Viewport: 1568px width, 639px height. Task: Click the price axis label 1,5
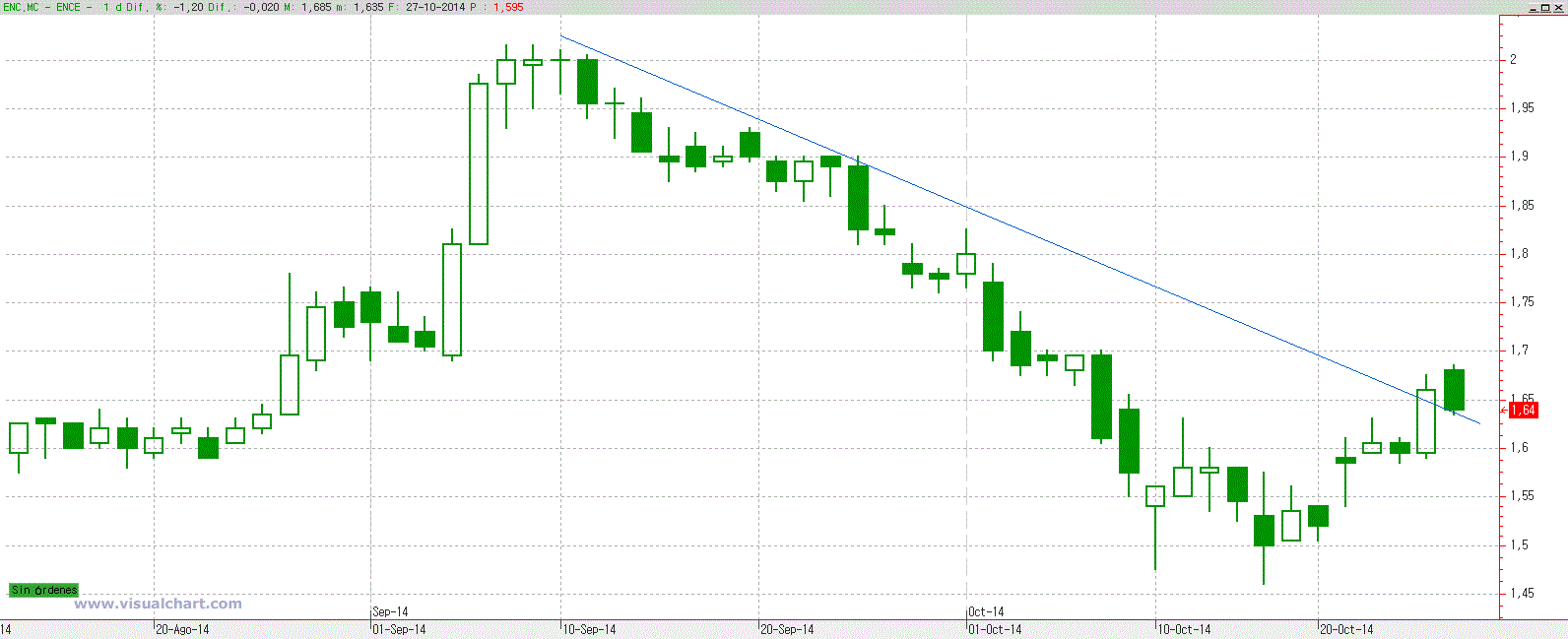coord(1519,544)
